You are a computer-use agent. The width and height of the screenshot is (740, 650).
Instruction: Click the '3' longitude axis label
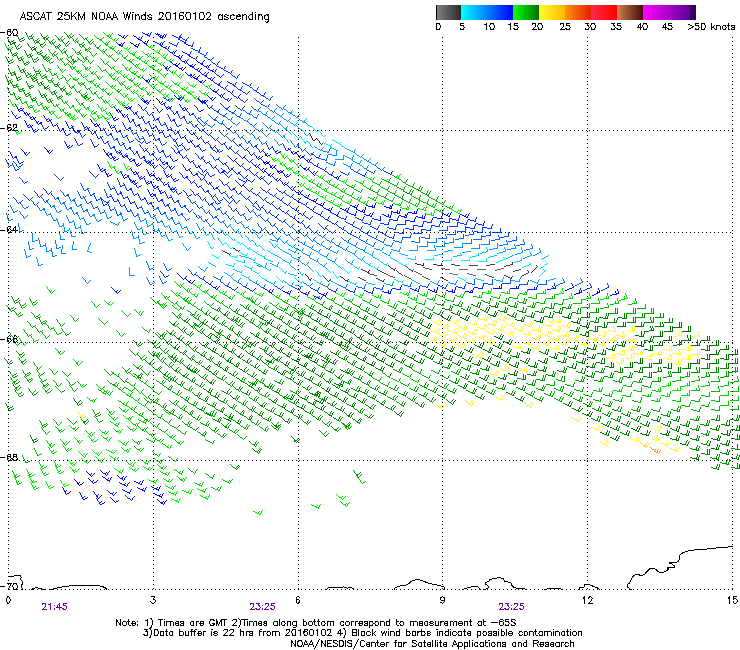coord(153,600)
